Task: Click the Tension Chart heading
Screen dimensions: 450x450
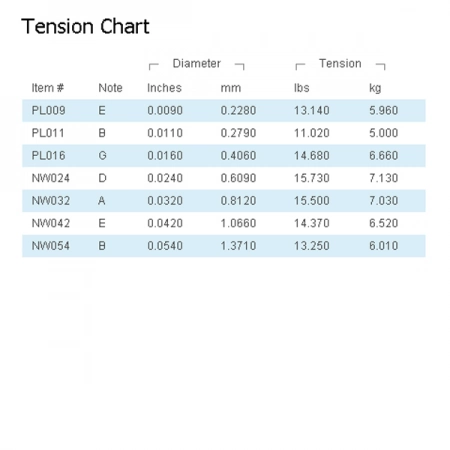Action: tap(85, 27)
